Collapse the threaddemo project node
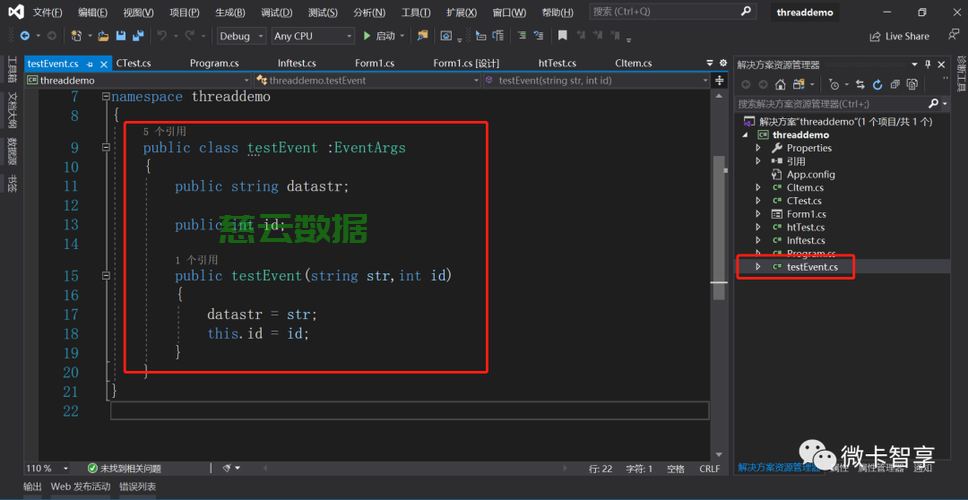This screenshot has height=500, width=968. 745,135
